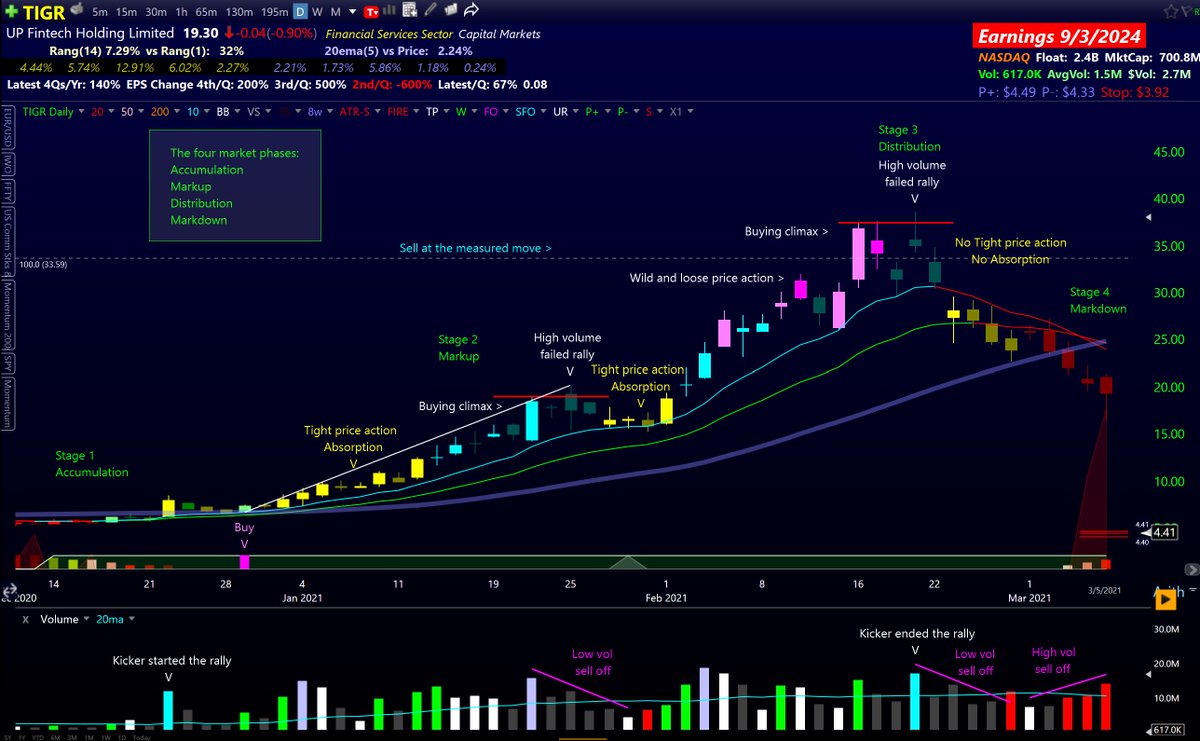Select the 130m timeframe
Image resolution: width=1200 pixels, height=741 pixels.
[239, 12]
